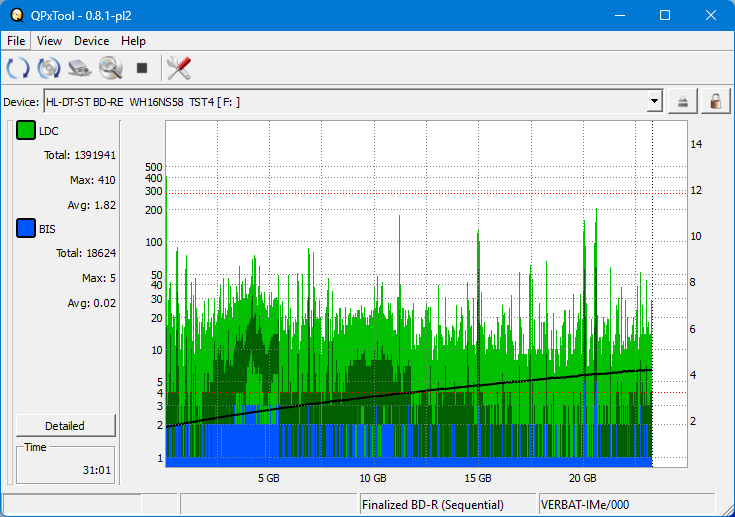
Task: Click the stop scan square icon
Action: (x=142, y=68)
